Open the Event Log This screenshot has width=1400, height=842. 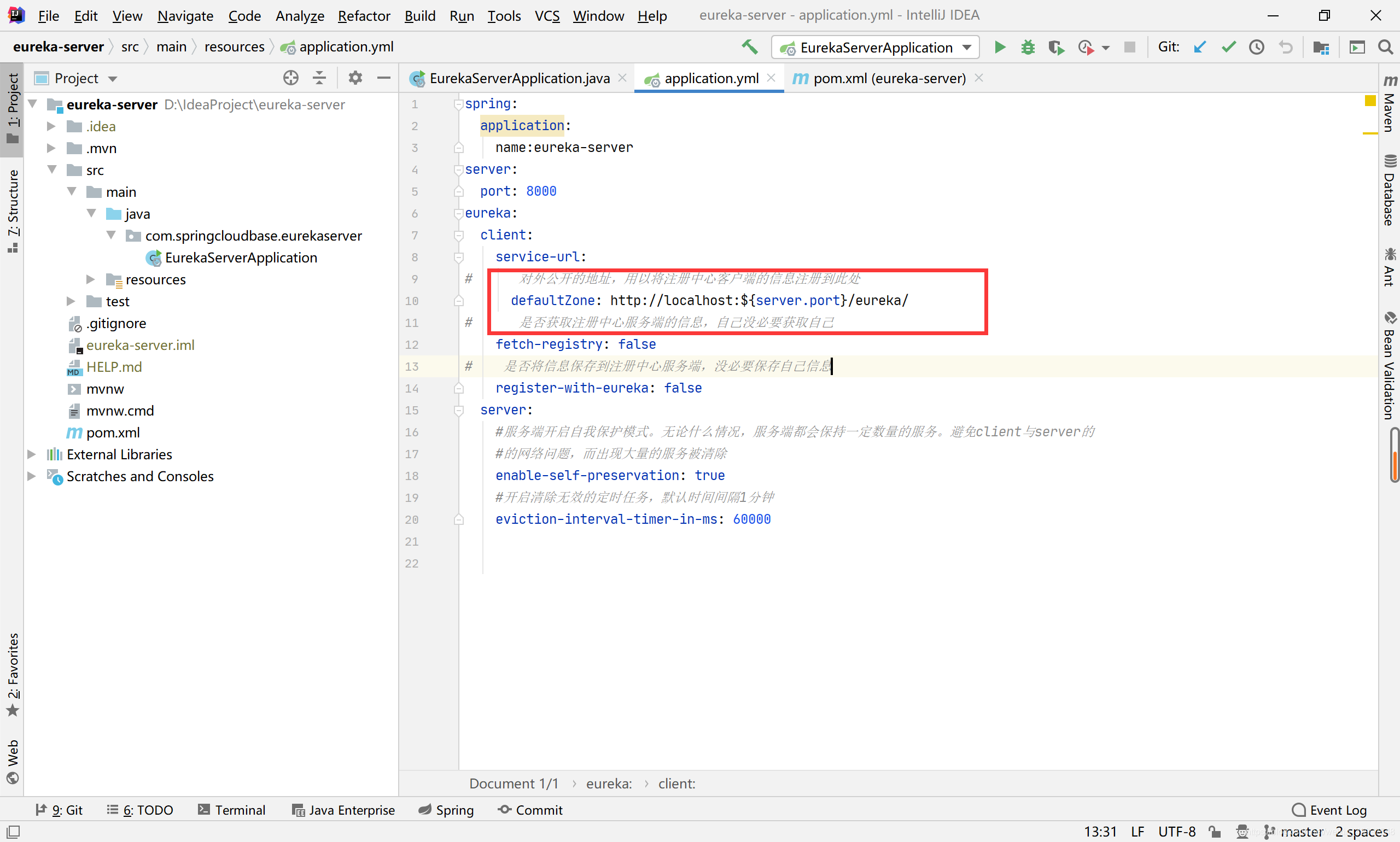coord(1329,810)
